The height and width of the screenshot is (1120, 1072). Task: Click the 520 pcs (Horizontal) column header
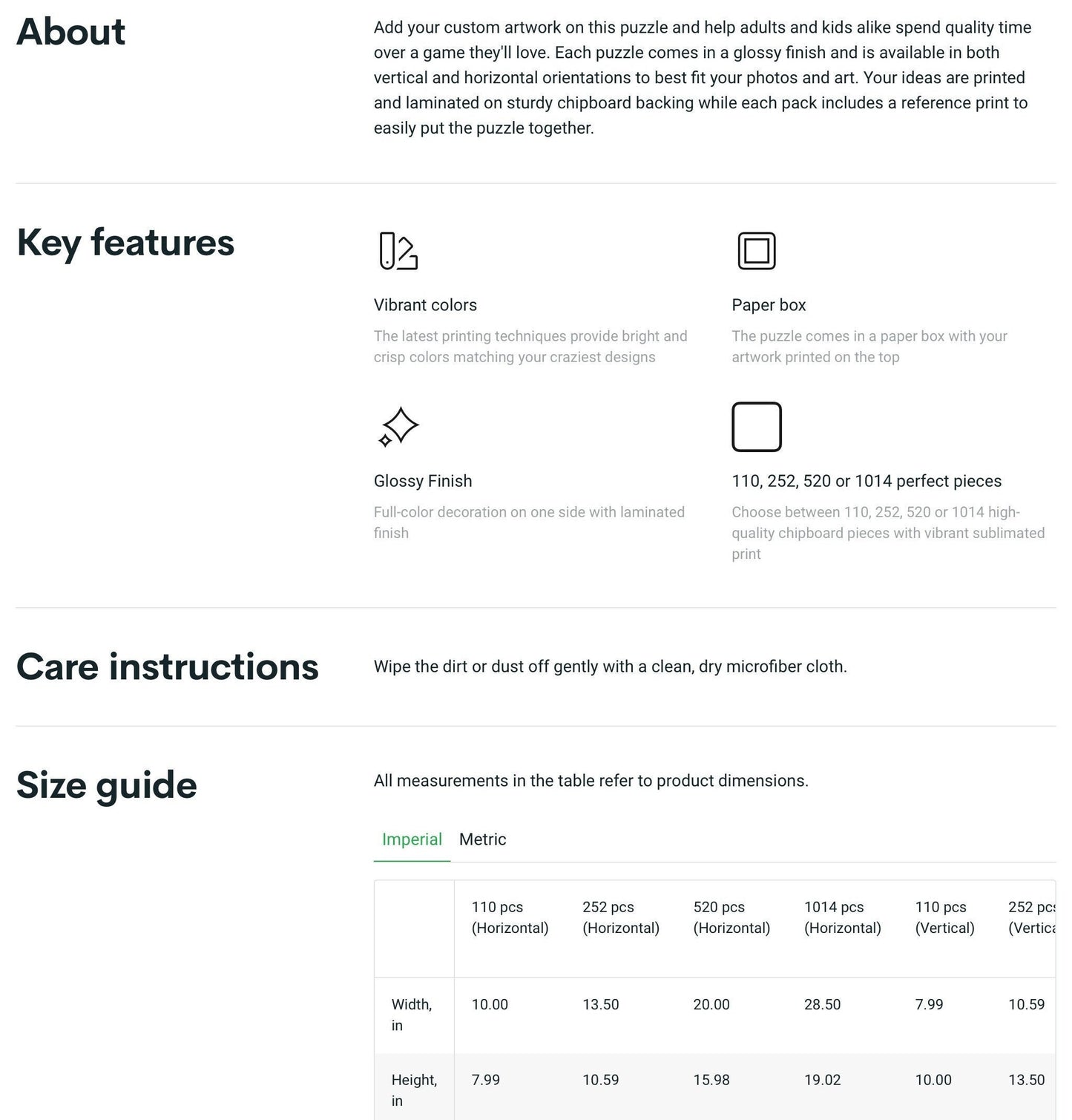pyautogui.click(x=731, y=917)
